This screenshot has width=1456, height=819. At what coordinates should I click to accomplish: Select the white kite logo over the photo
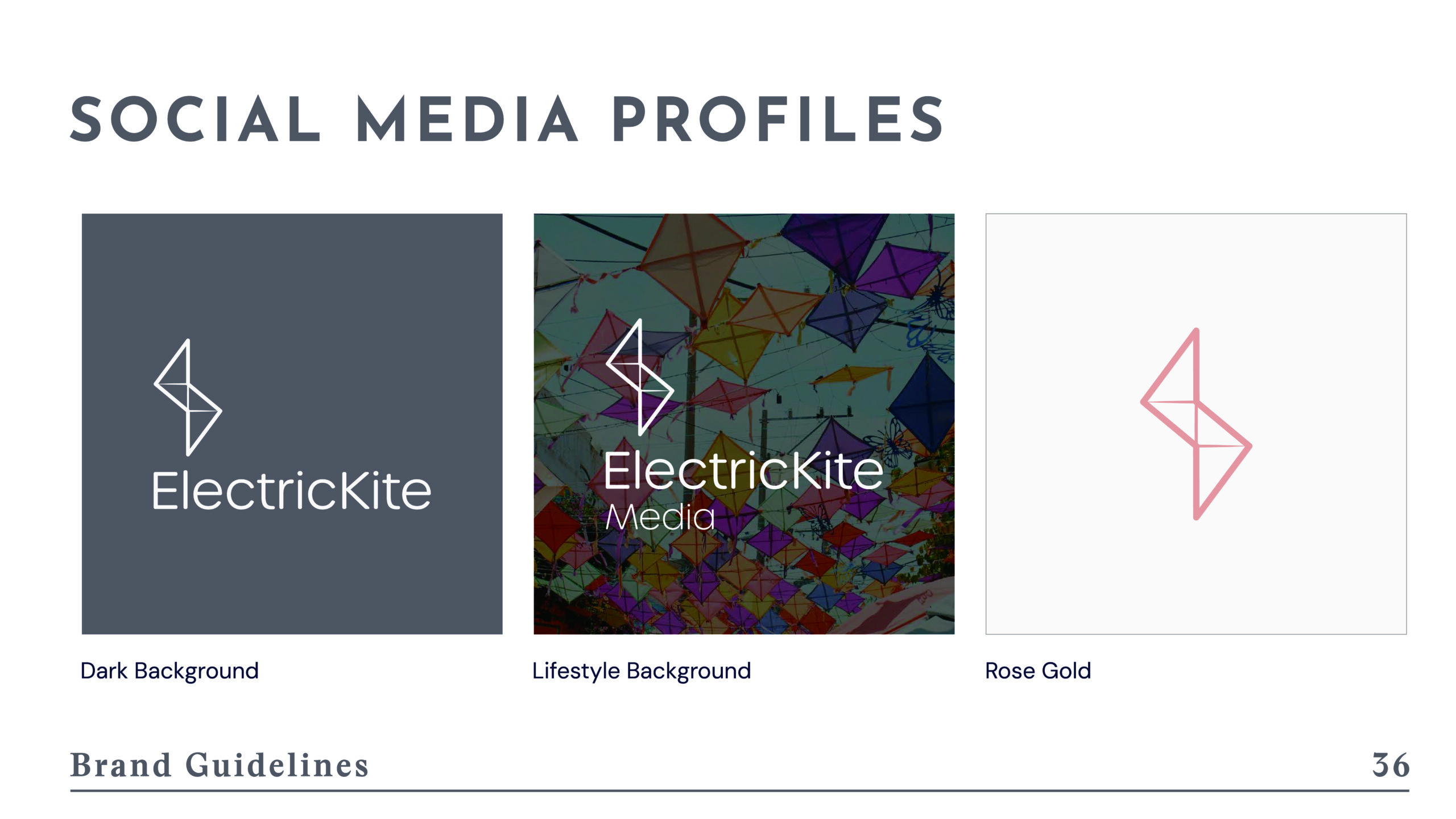[640, 377]
